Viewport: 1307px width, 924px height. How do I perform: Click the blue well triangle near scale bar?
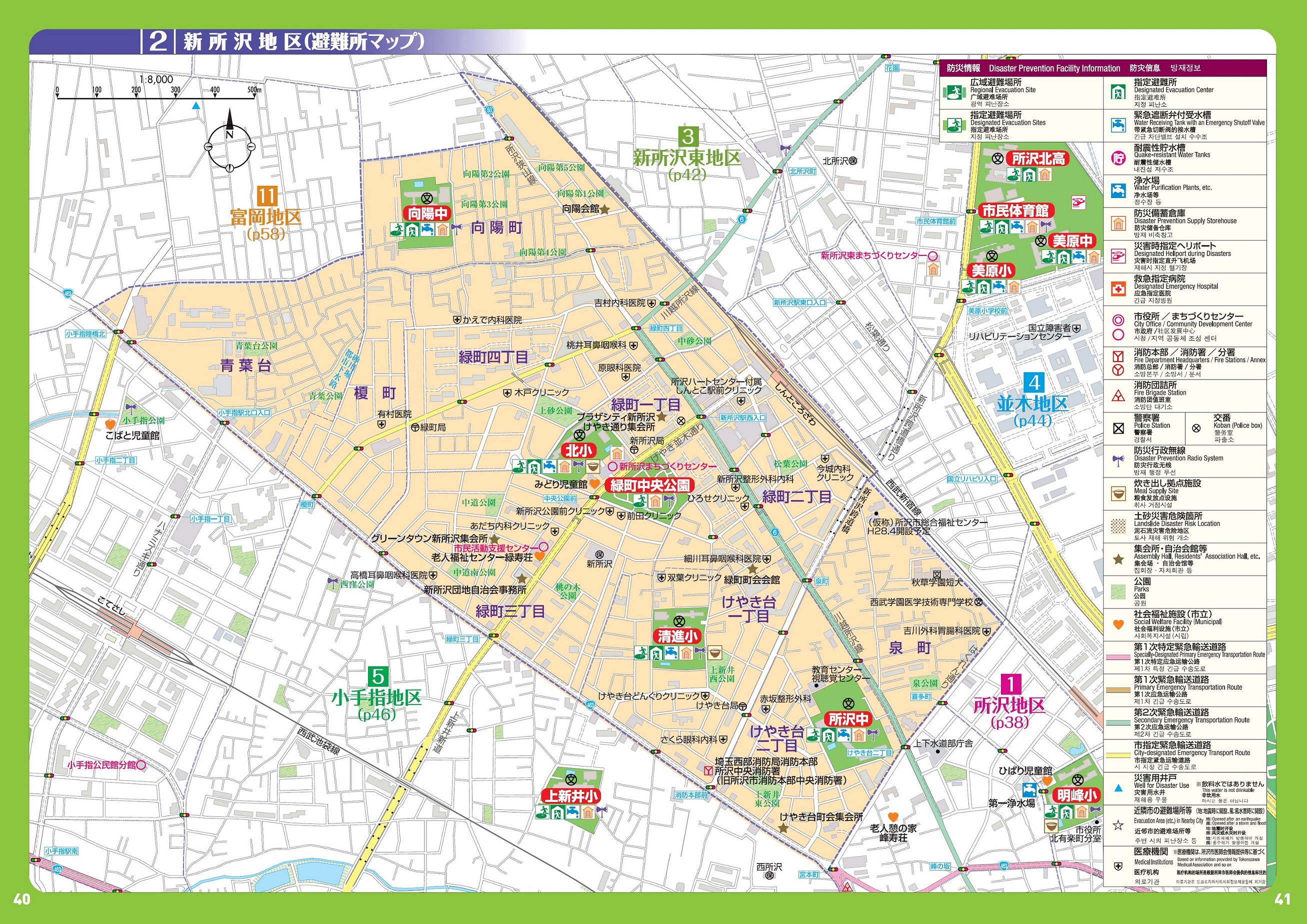196,106
